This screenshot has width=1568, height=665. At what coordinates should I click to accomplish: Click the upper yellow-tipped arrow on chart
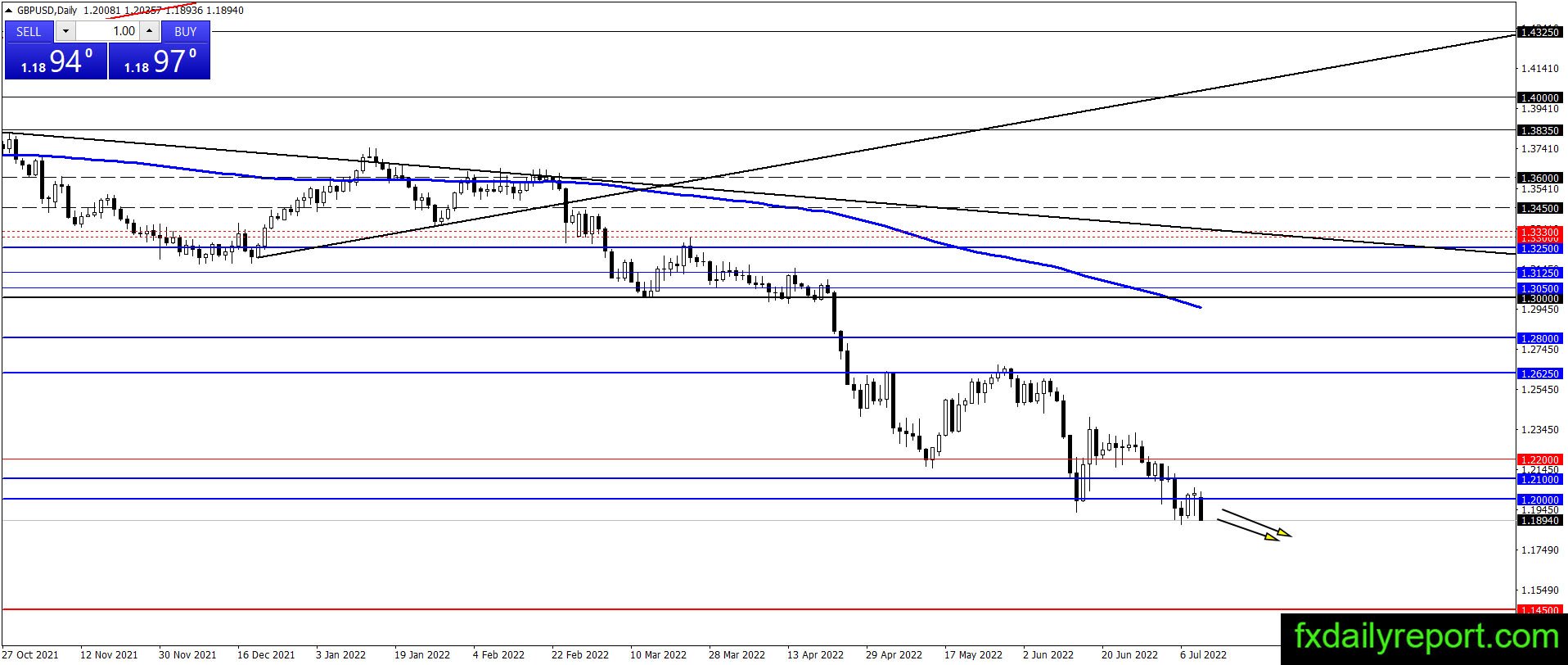(1257, 523)
